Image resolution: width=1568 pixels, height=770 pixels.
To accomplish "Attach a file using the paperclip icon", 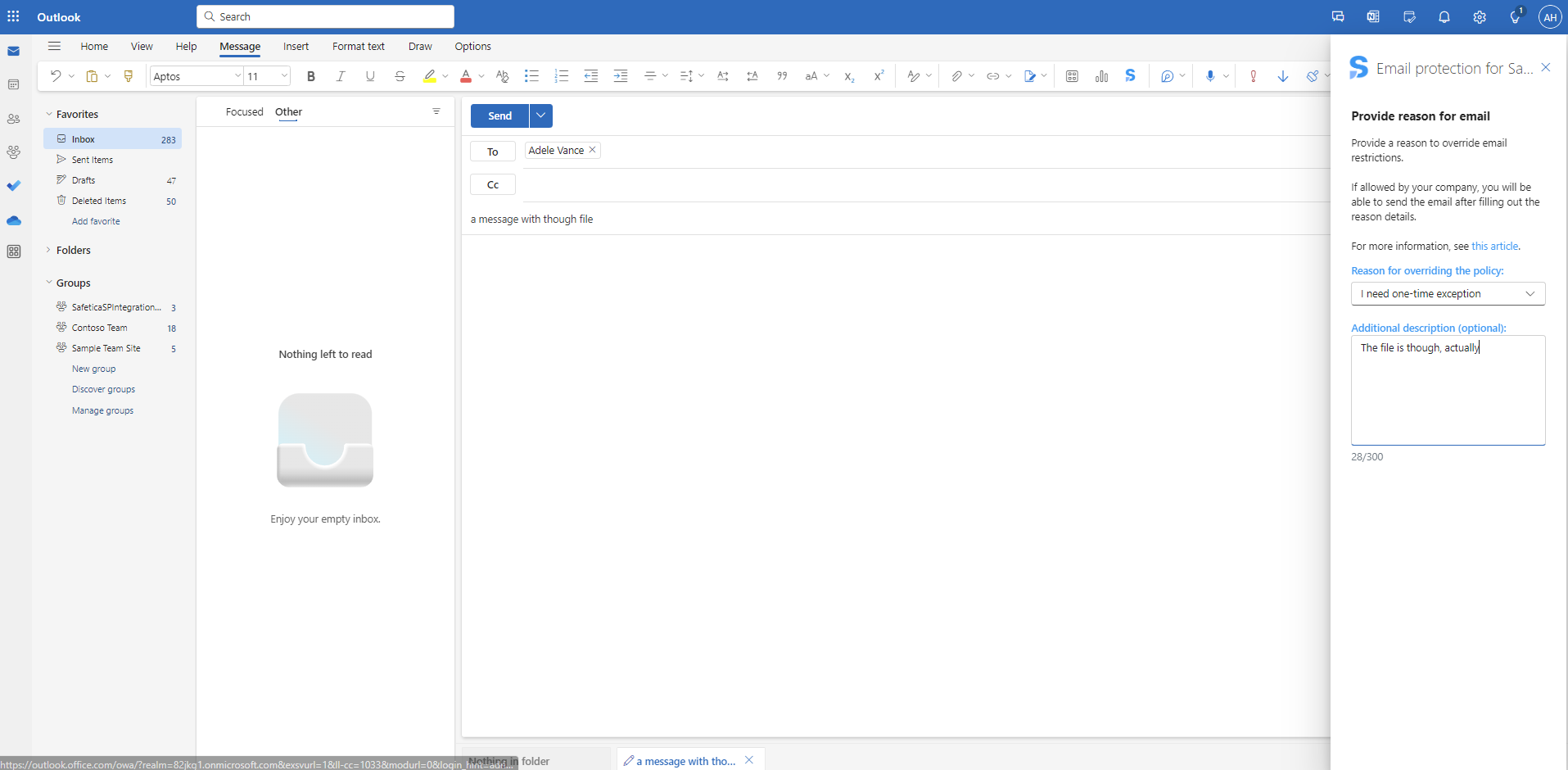I will click(956, 76).
